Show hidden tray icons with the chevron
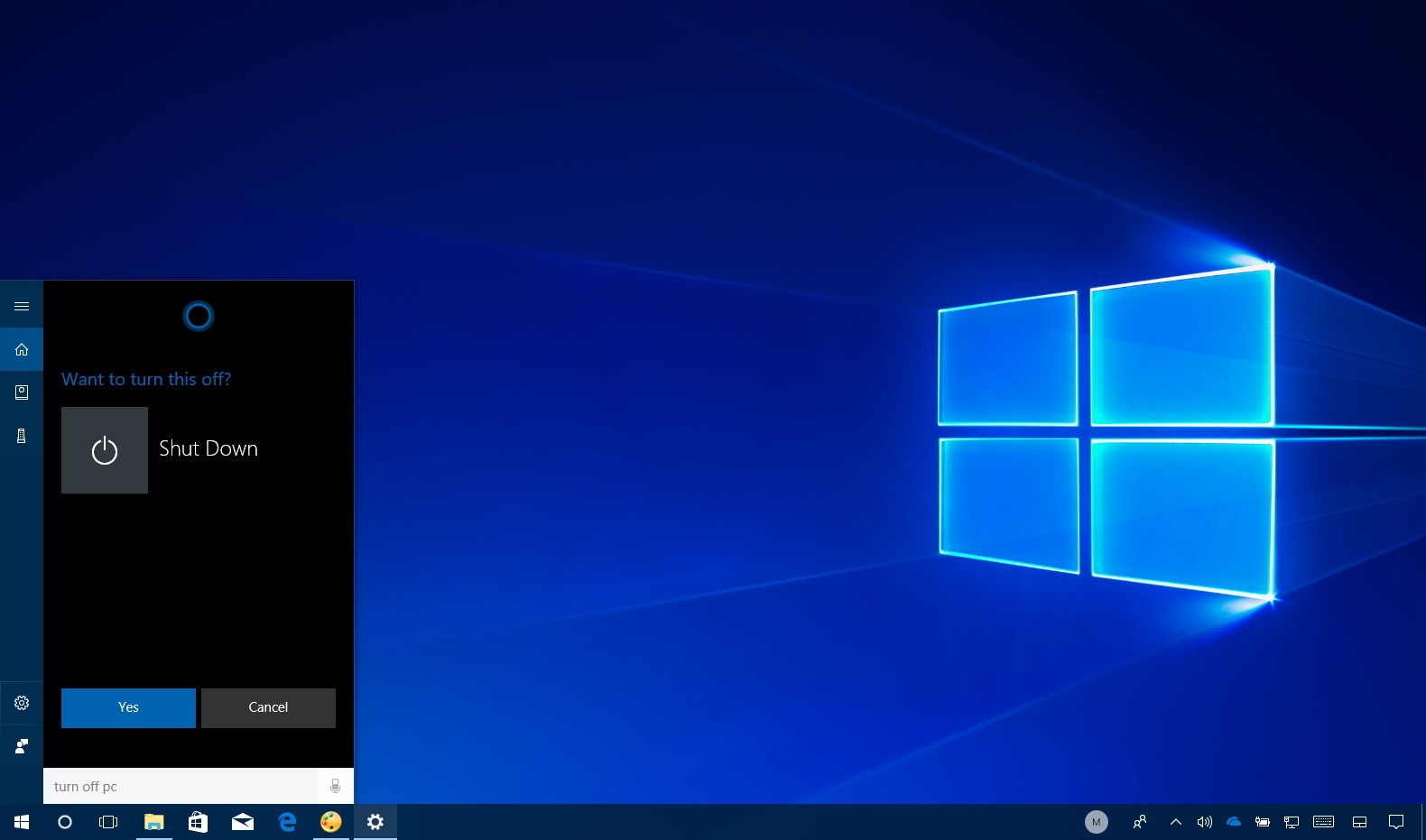Screen dimensions: 1426x840 pos(1175,822)
